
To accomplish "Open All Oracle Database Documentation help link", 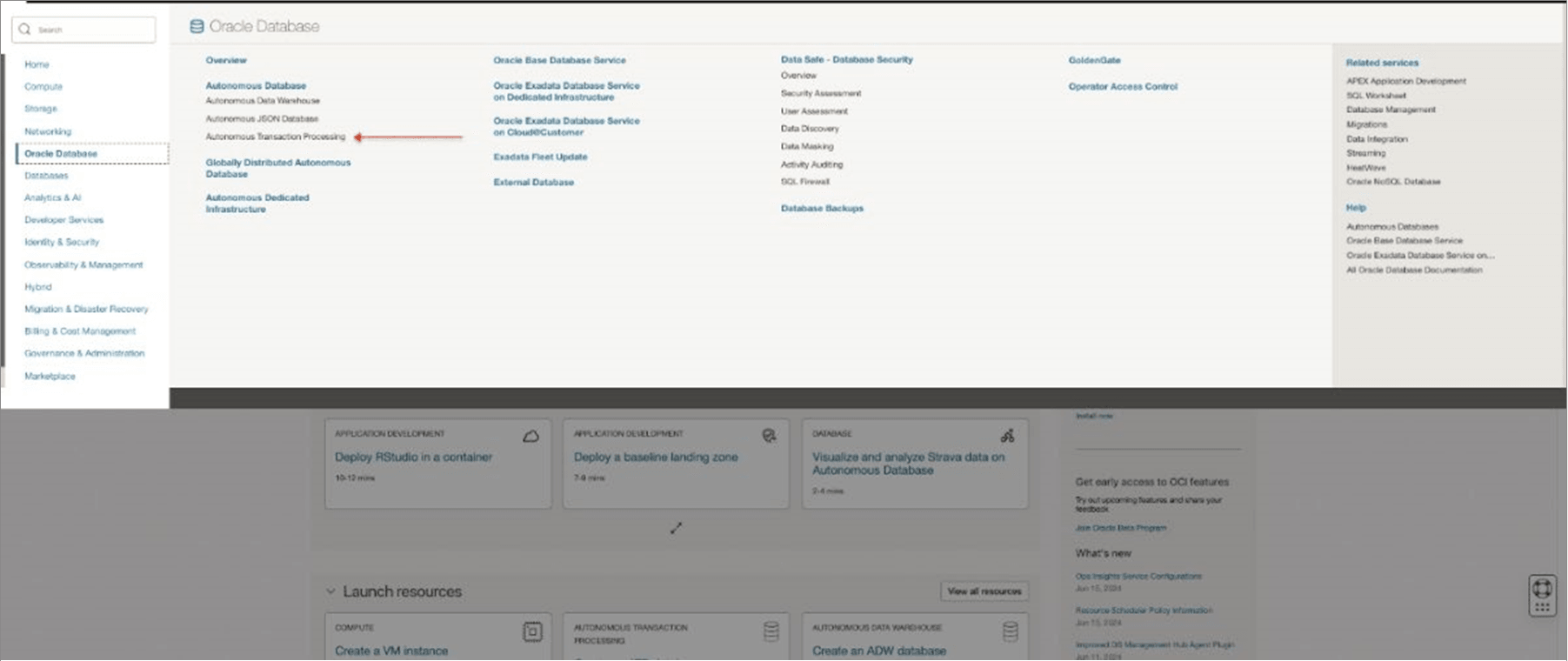I will point(1414,270).
